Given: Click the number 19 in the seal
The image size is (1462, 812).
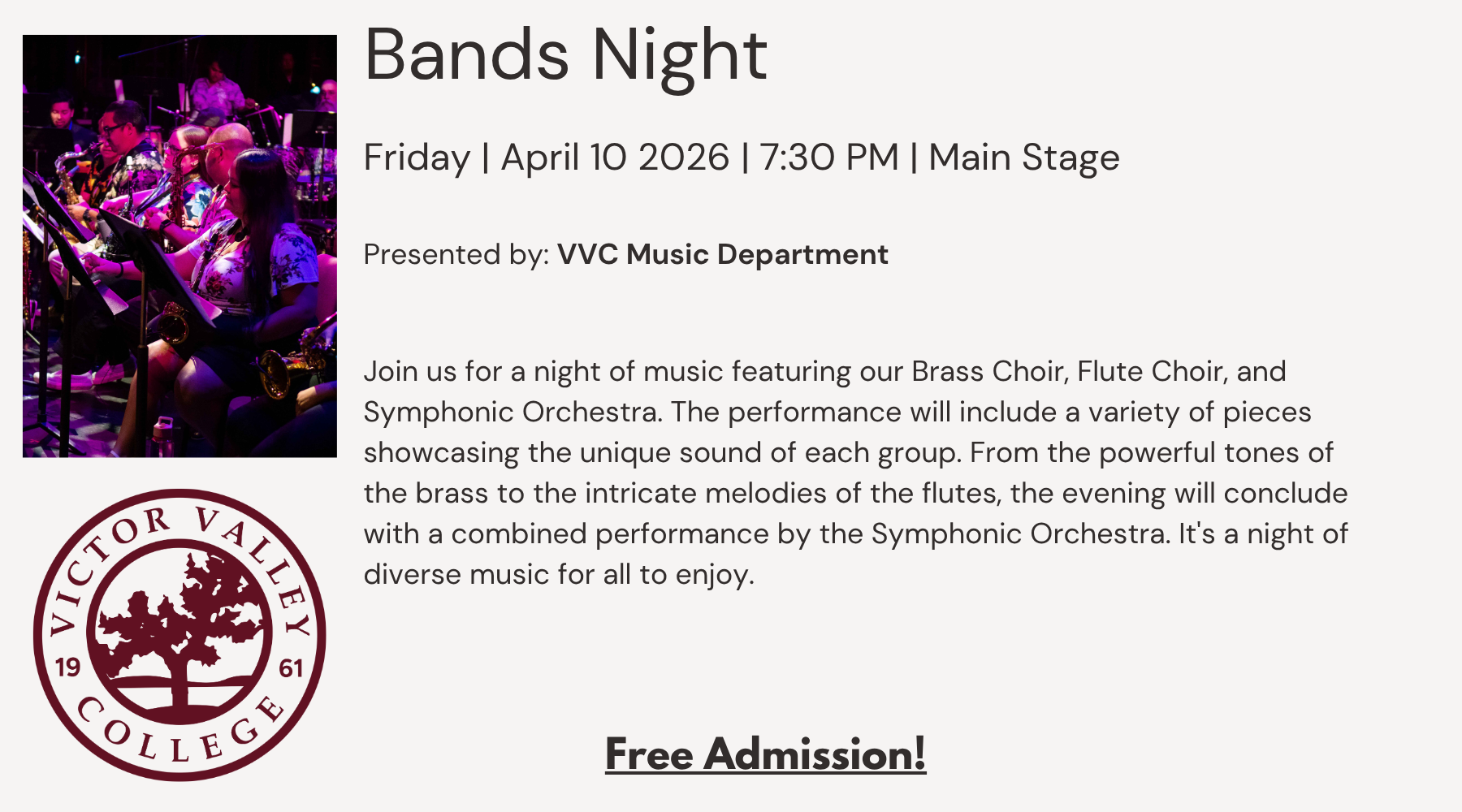Looking at the screenshot, I should pos(67,667).
